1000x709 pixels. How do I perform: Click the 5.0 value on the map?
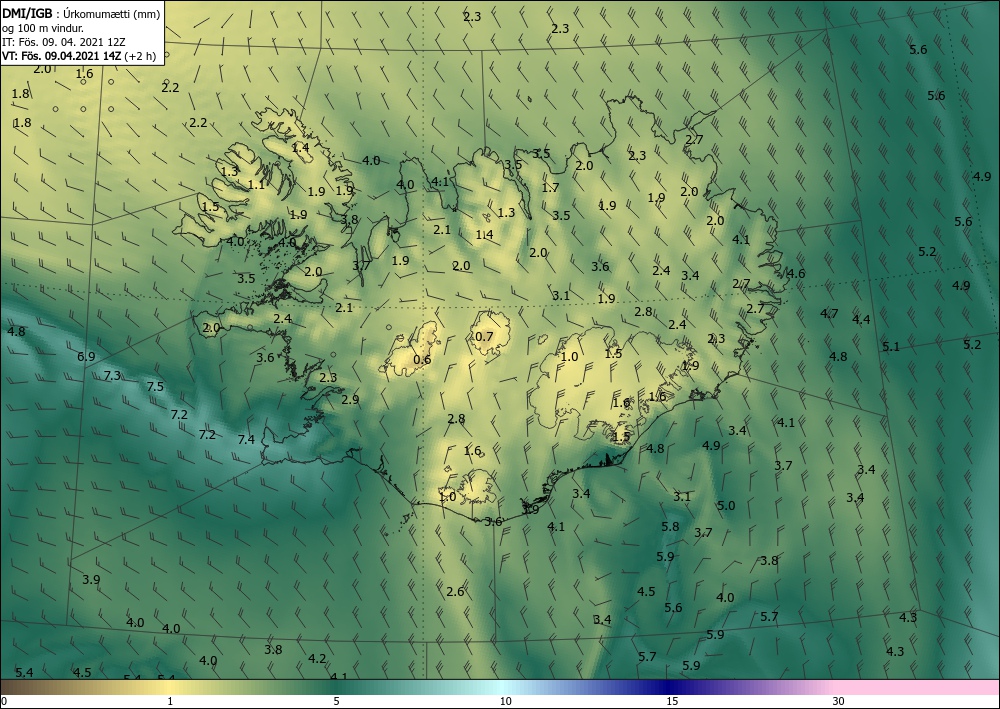(726, 506)
